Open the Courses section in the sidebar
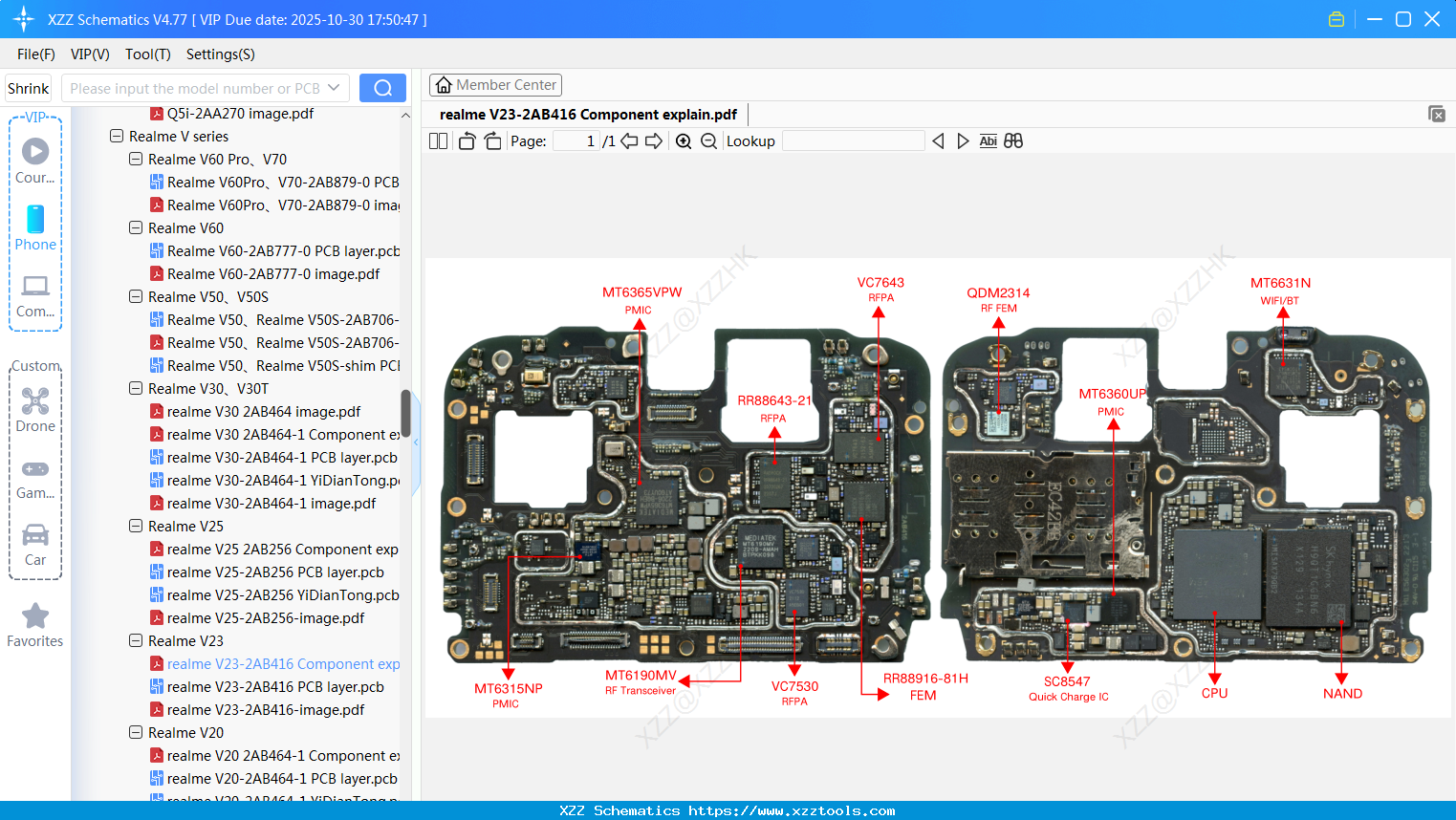1456x820 pixels. 35,161
